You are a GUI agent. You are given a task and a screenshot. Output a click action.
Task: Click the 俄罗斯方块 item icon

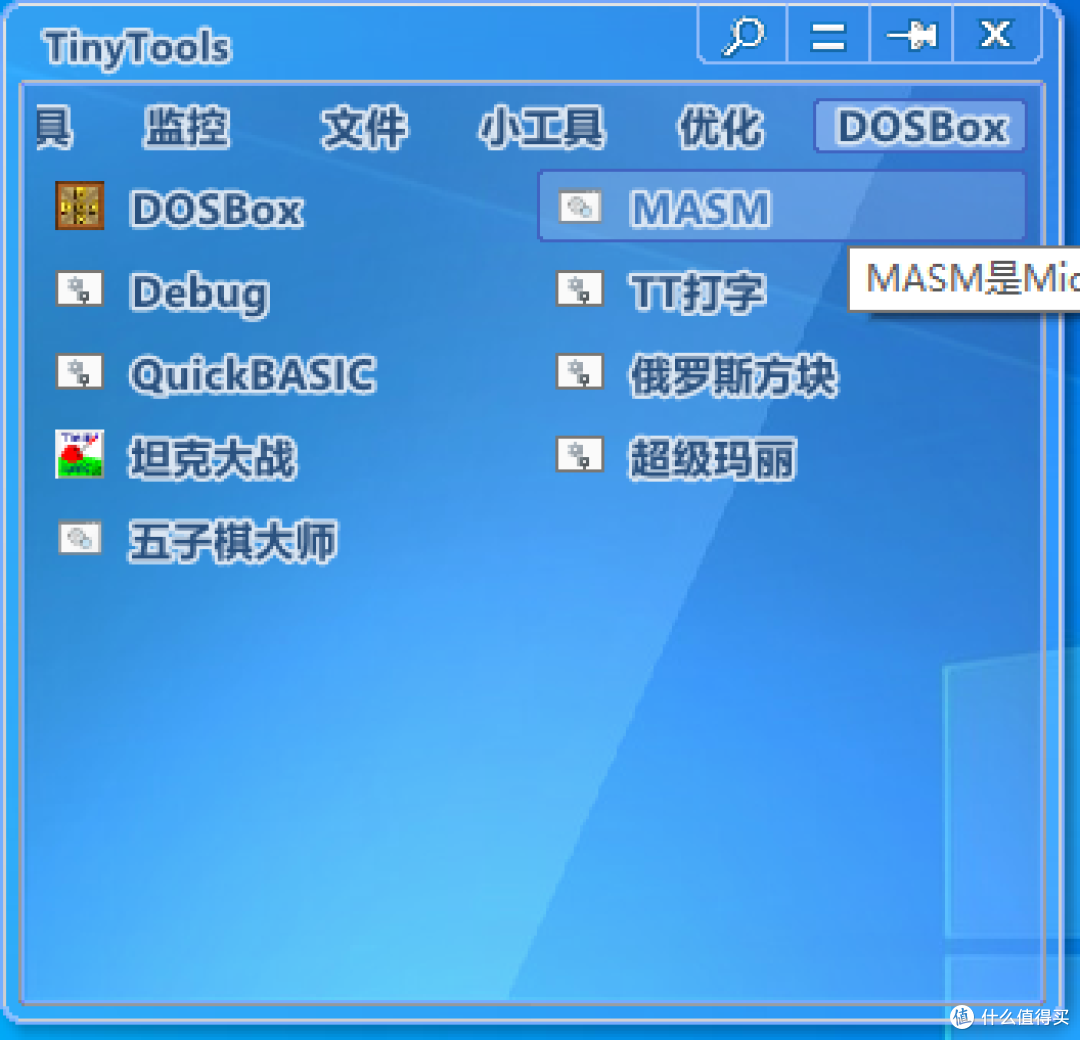pos(580,372)
